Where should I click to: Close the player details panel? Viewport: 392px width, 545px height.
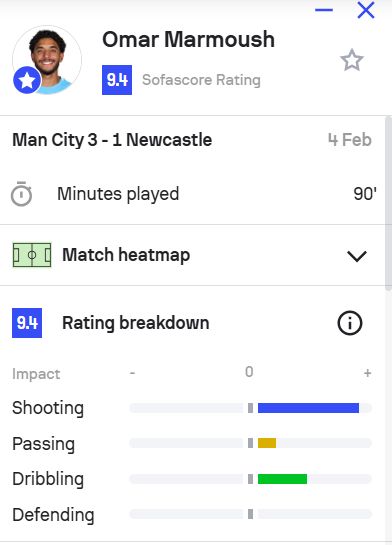coord(366,10)
